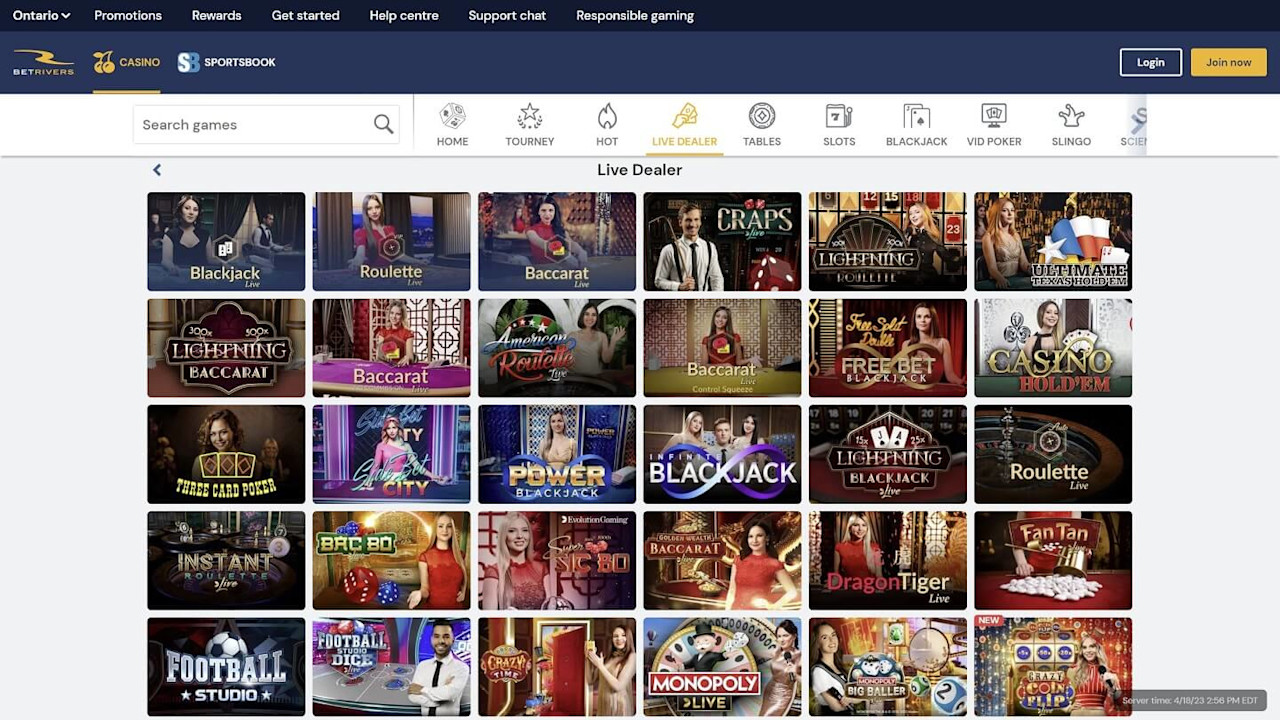Launch Super Sic Bo
The width and height of the screenshot is (1280, 720).
pos(557,560)
